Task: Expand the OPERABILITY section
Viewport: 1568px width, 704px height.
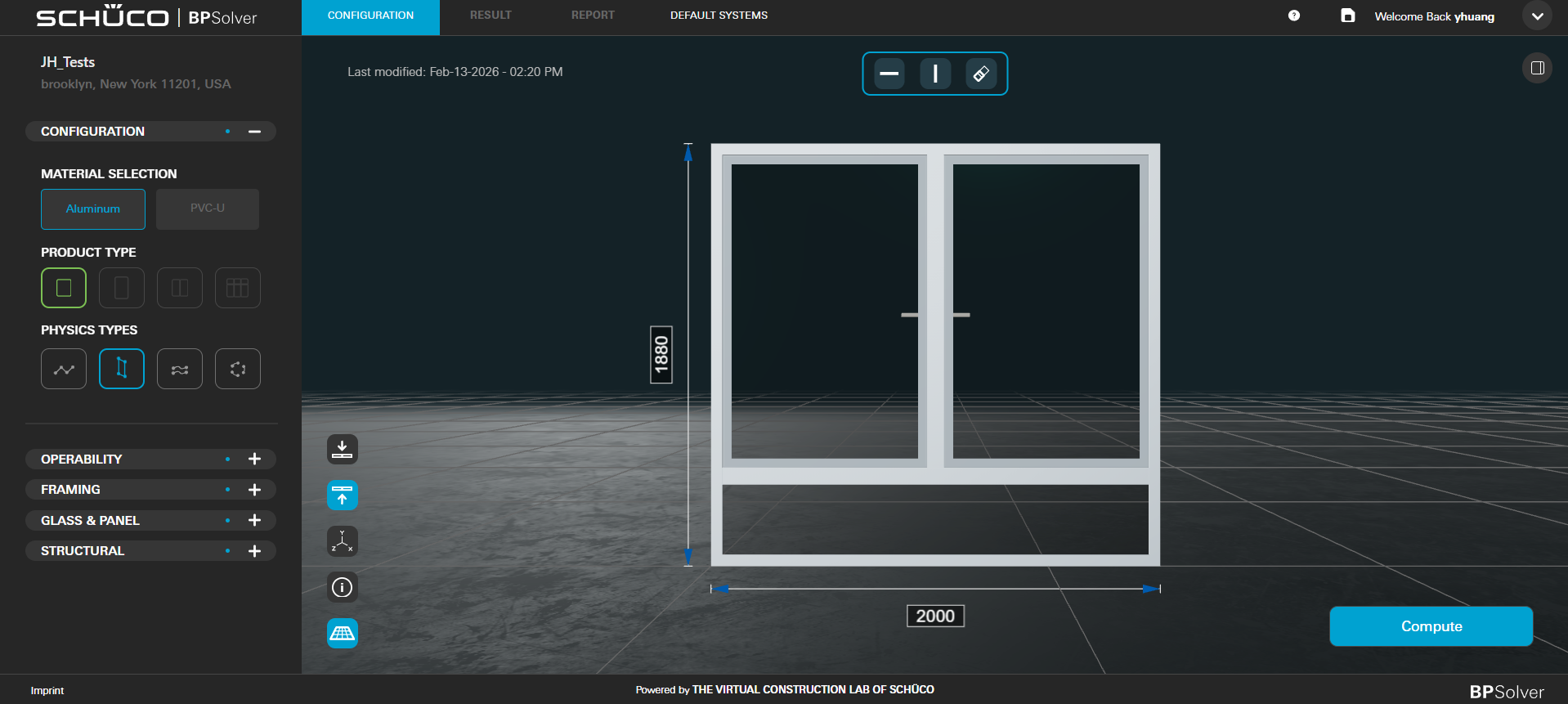Action: pos(254,460)
